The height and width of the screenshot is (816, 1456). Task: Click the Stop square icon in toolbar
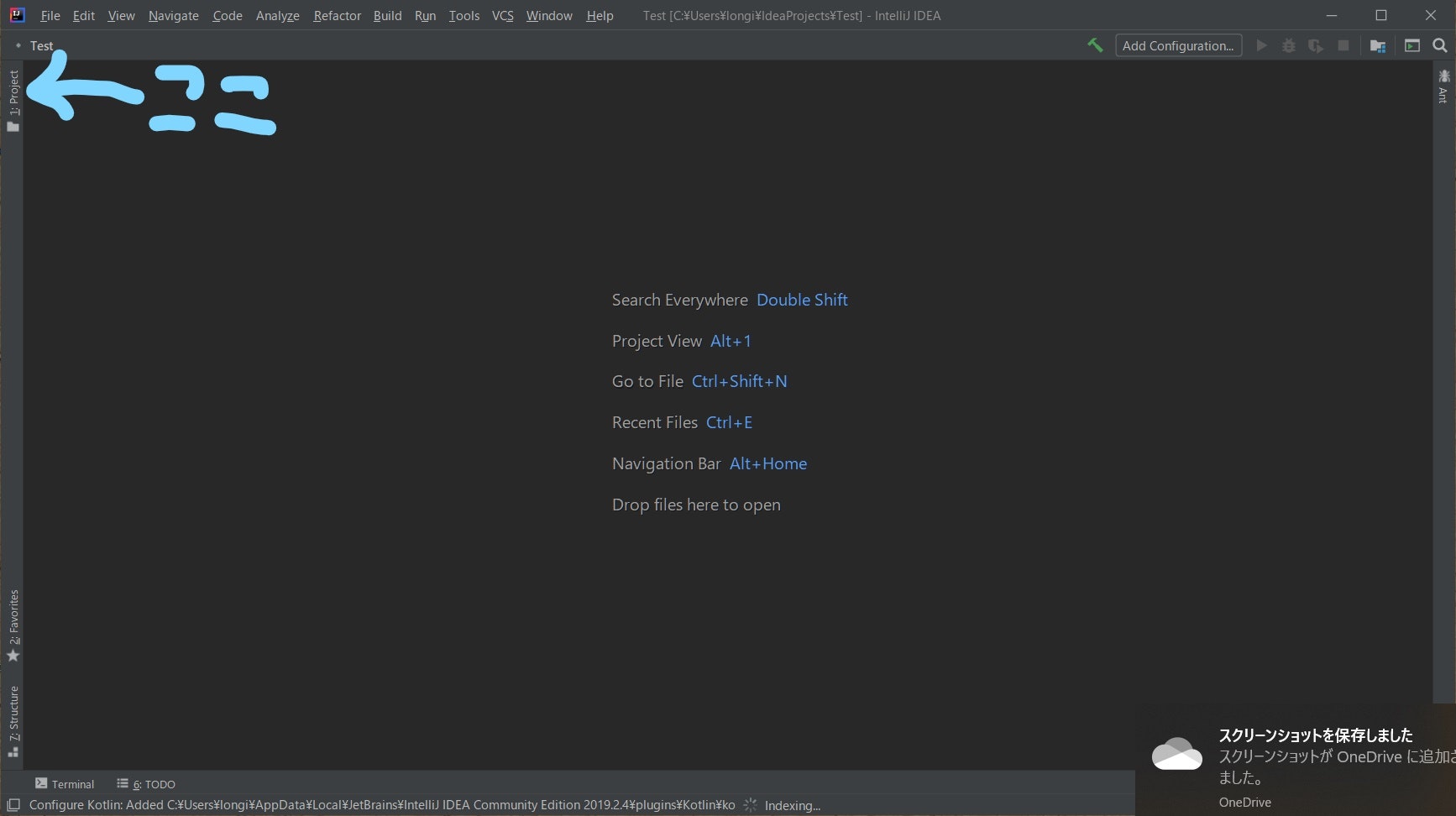click(x=1343, y=45)
